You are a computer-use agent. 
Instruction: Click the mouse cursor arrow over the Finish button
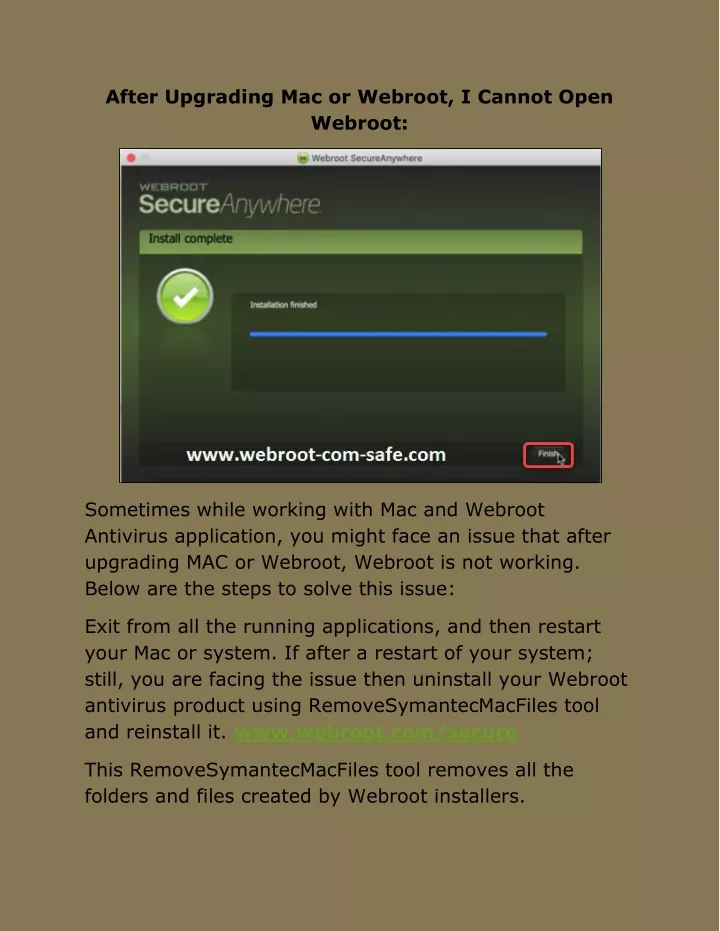click(x=561, y=458)
